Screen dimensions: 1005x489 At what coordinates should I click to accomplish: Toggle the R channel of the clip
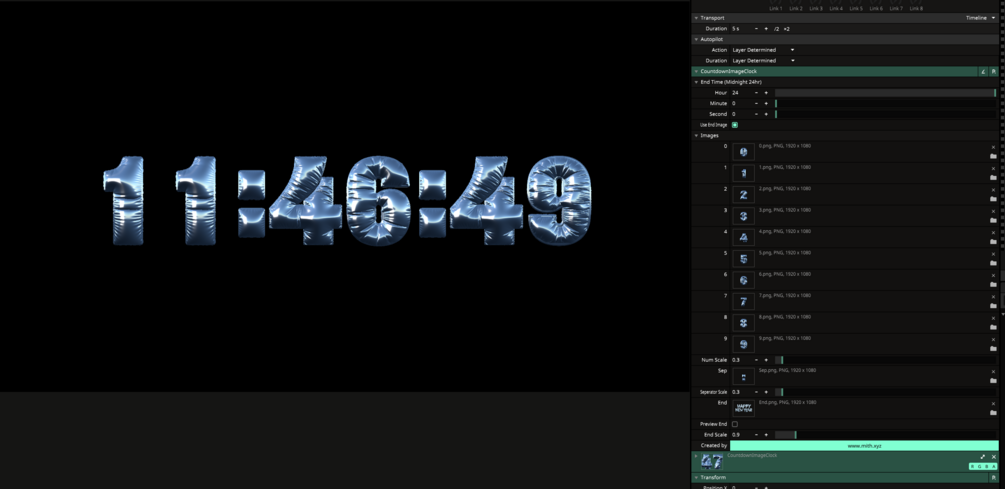point(972,467)
